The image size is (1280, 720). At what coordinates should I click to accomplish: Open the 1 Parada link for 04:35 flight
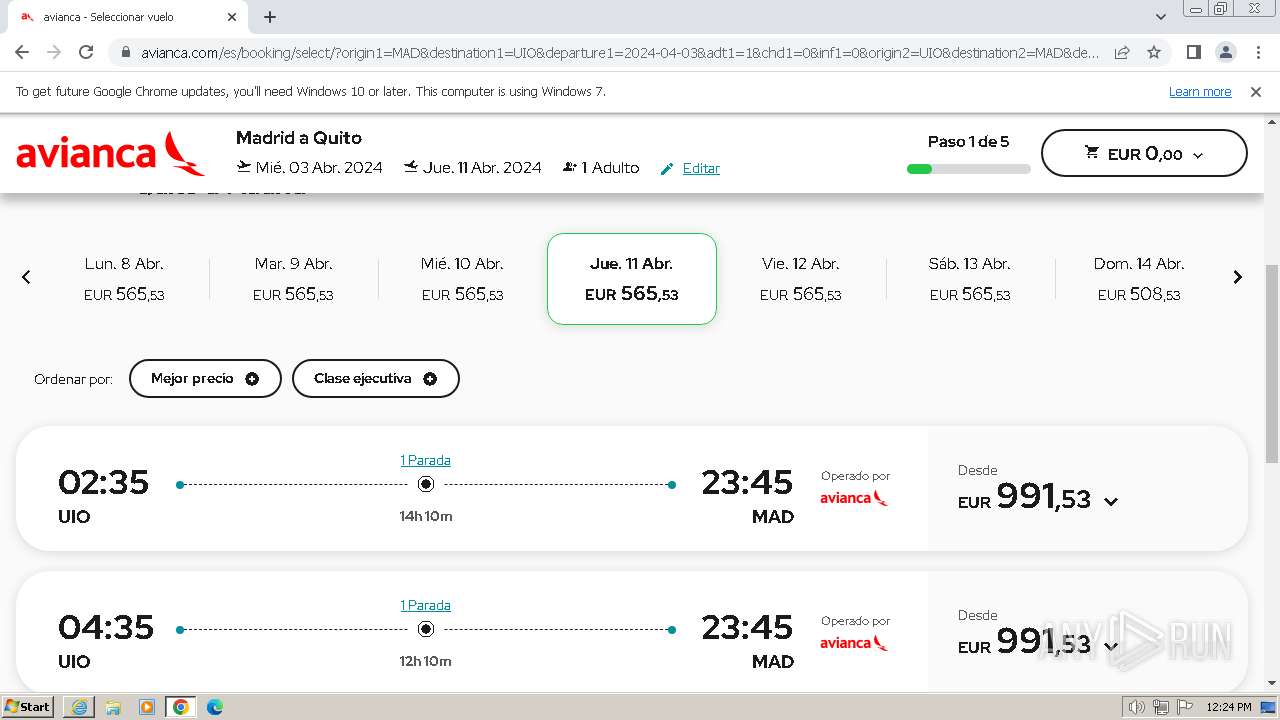tap(425, 605)
